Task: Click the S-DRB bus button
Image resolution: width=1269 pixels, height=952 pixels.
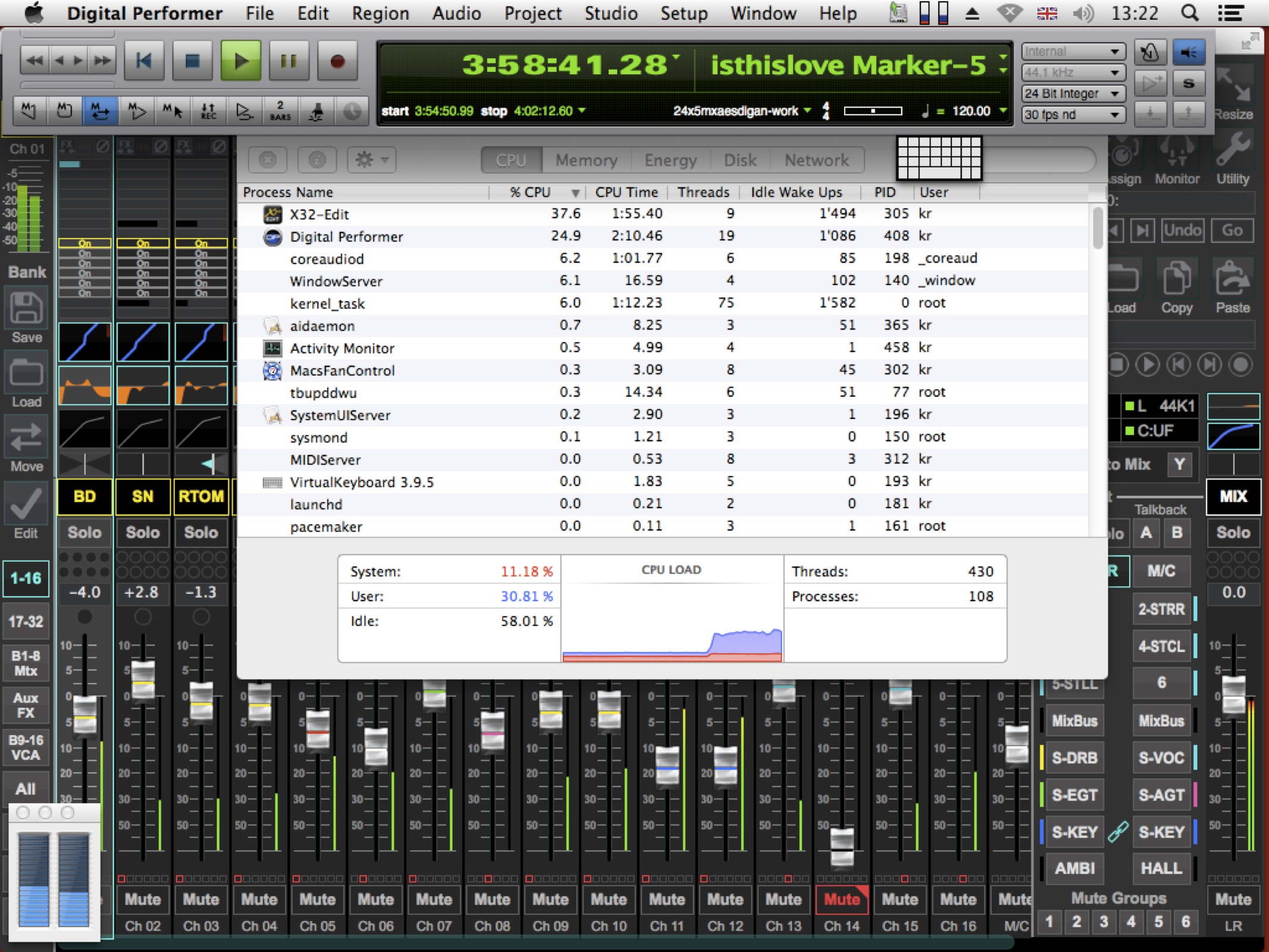Action: click(1074, 758)
